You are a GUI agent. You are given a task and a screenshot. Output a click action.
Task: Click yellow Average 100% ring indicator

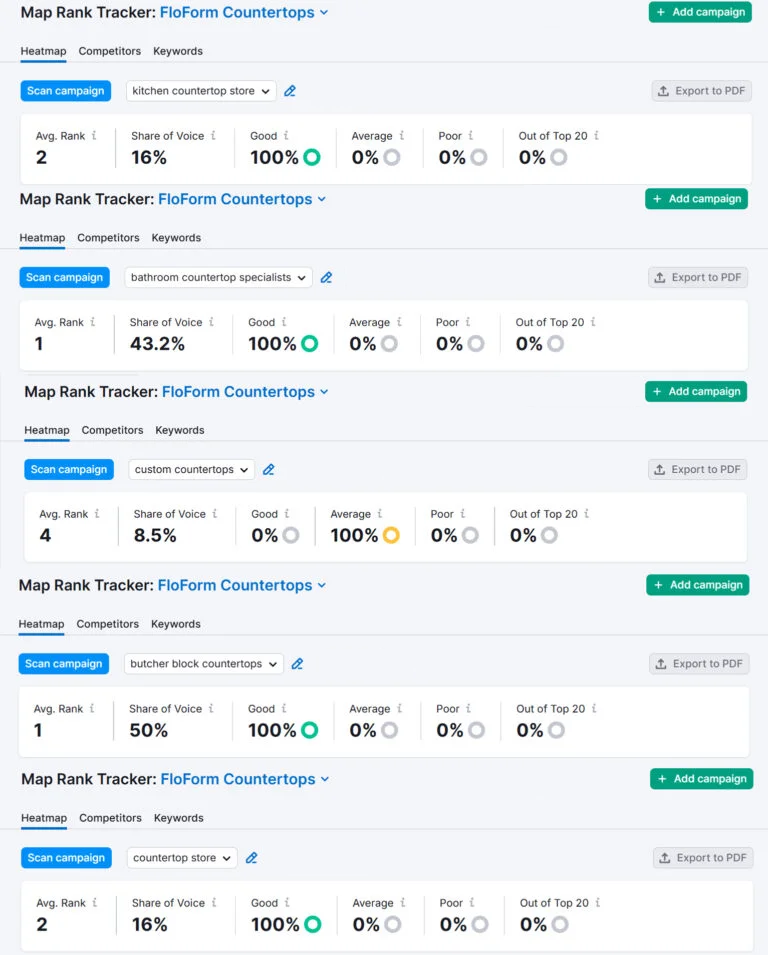(391, 535)
